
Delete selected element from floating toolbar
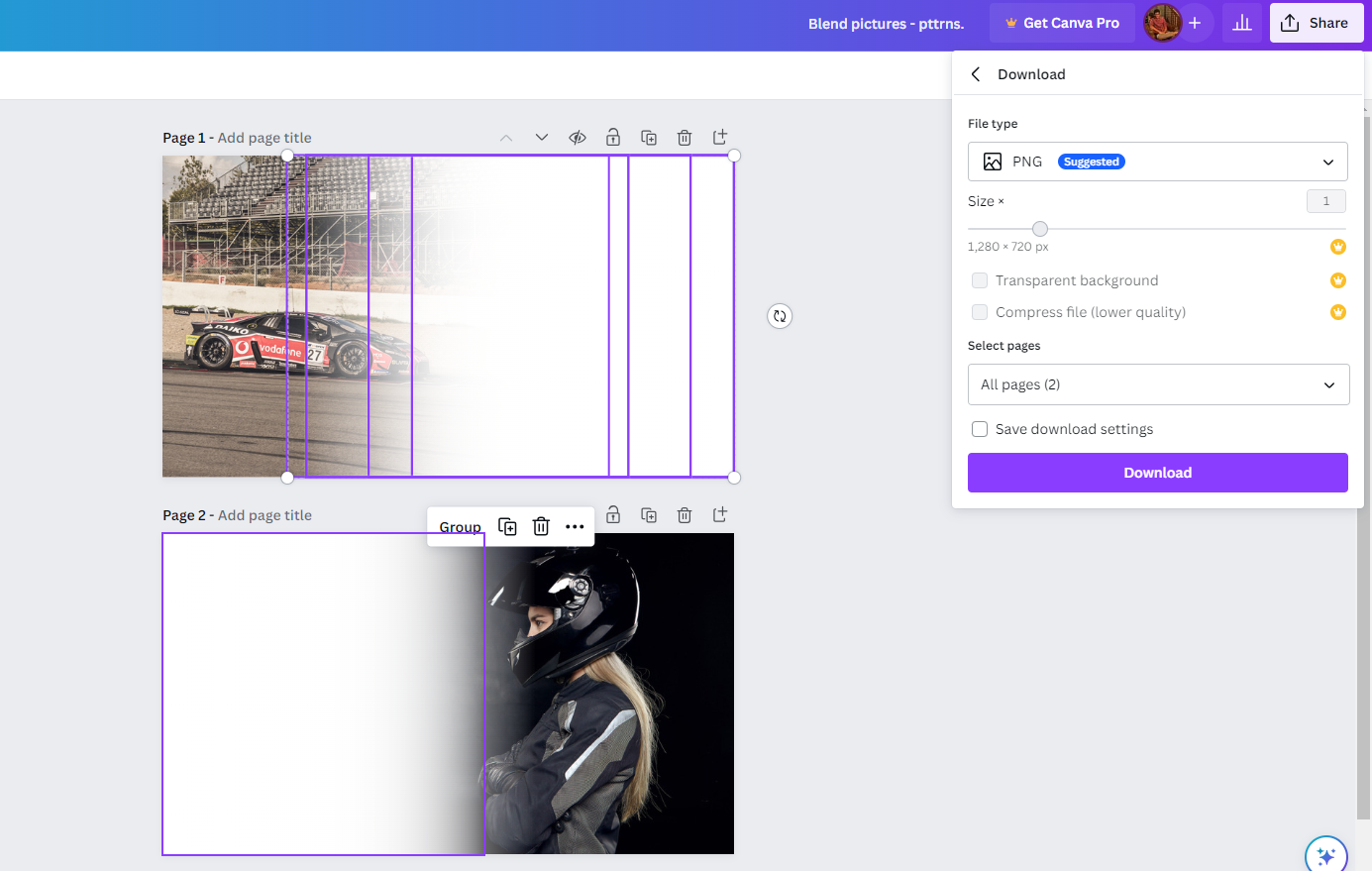click(541, 527)
